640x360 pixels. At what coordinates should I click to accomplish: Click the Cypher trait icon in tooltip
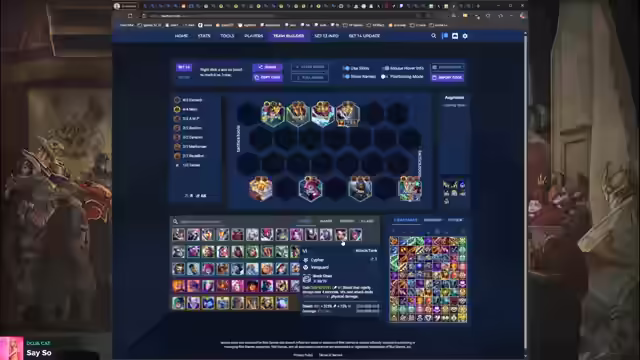(x=306, y=260)
